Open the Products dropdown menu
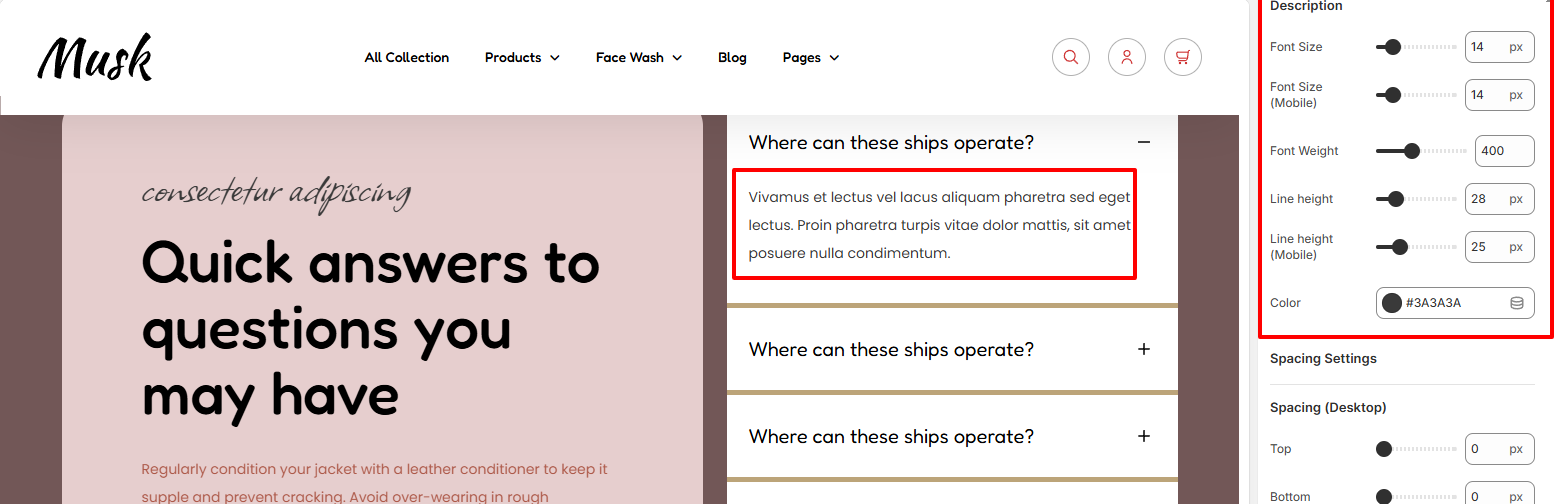This screenshot has height=504, width=1556. click(522, 58)
